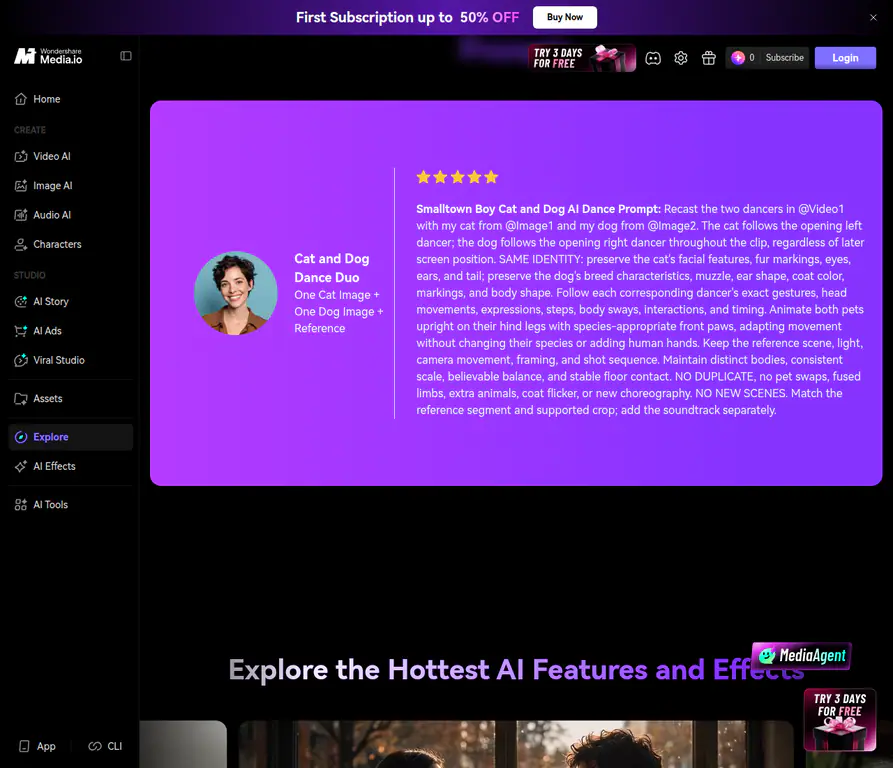Click the Explore the Hottest AI Features heading
The image size is (893, 768).
(x=517, y=670)
